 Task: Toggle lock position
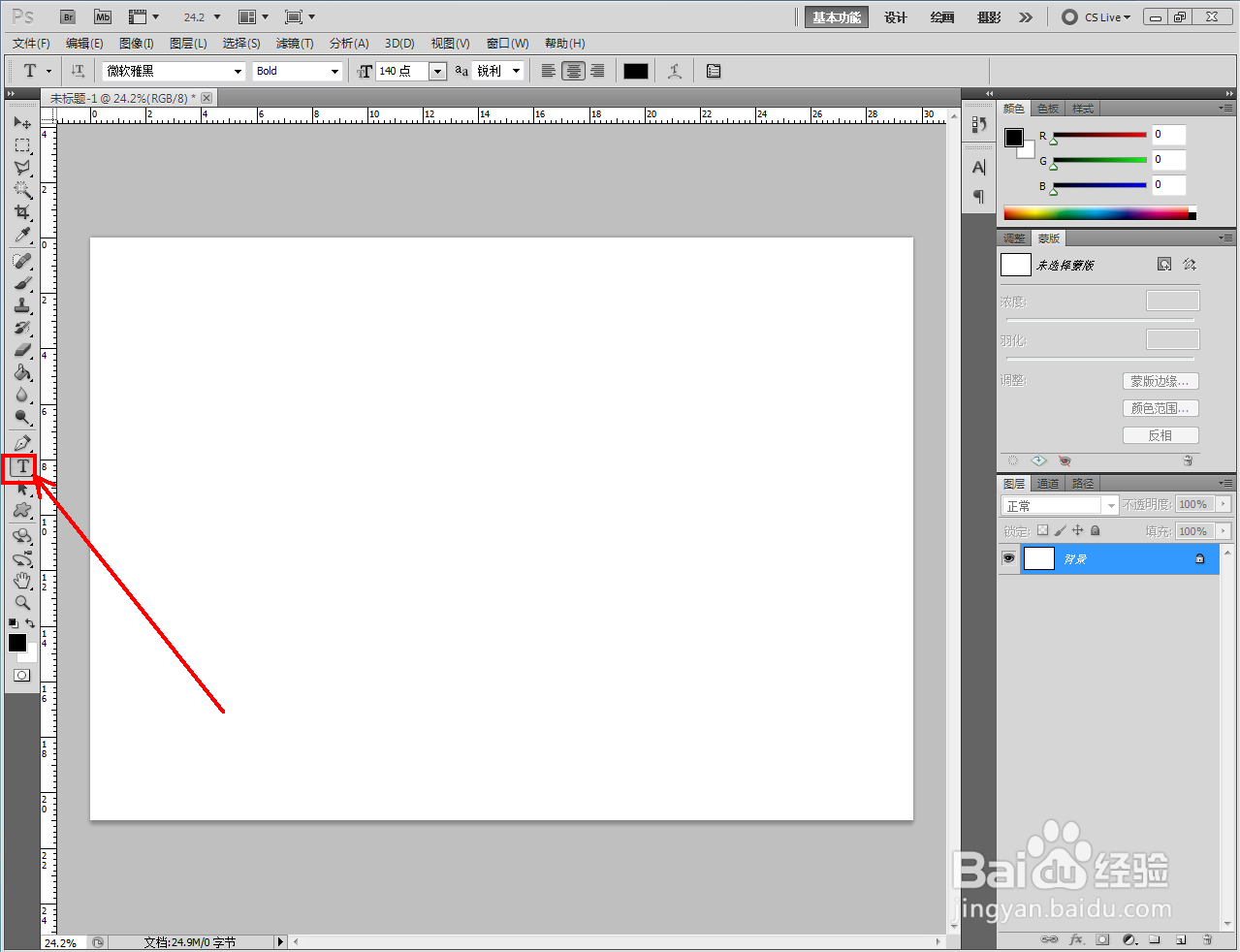click(1077, 530)
